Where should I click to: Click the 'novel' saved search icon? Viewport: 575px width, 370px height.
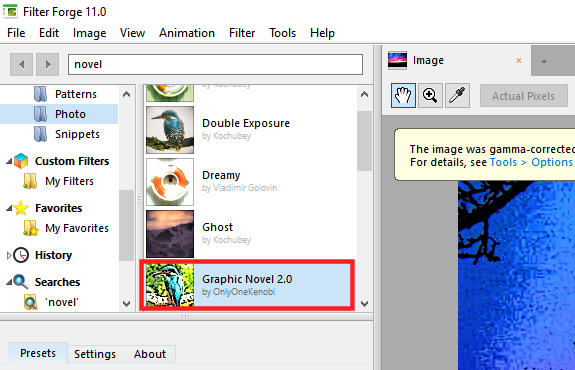pos(30,302)
